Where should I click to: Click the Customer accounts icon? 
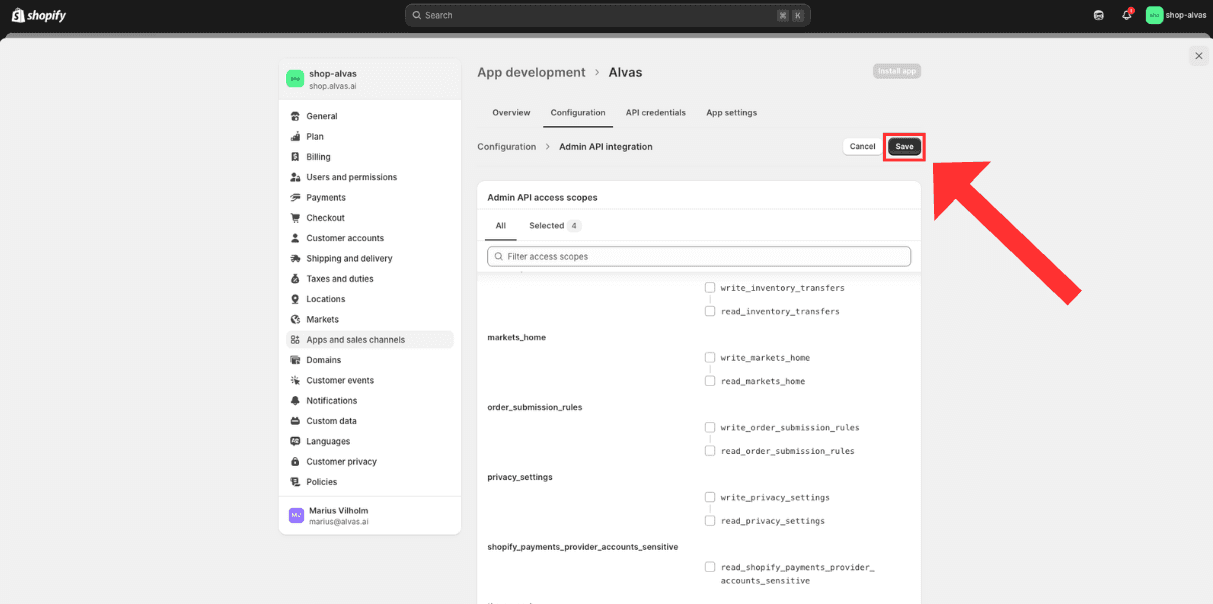295,238
